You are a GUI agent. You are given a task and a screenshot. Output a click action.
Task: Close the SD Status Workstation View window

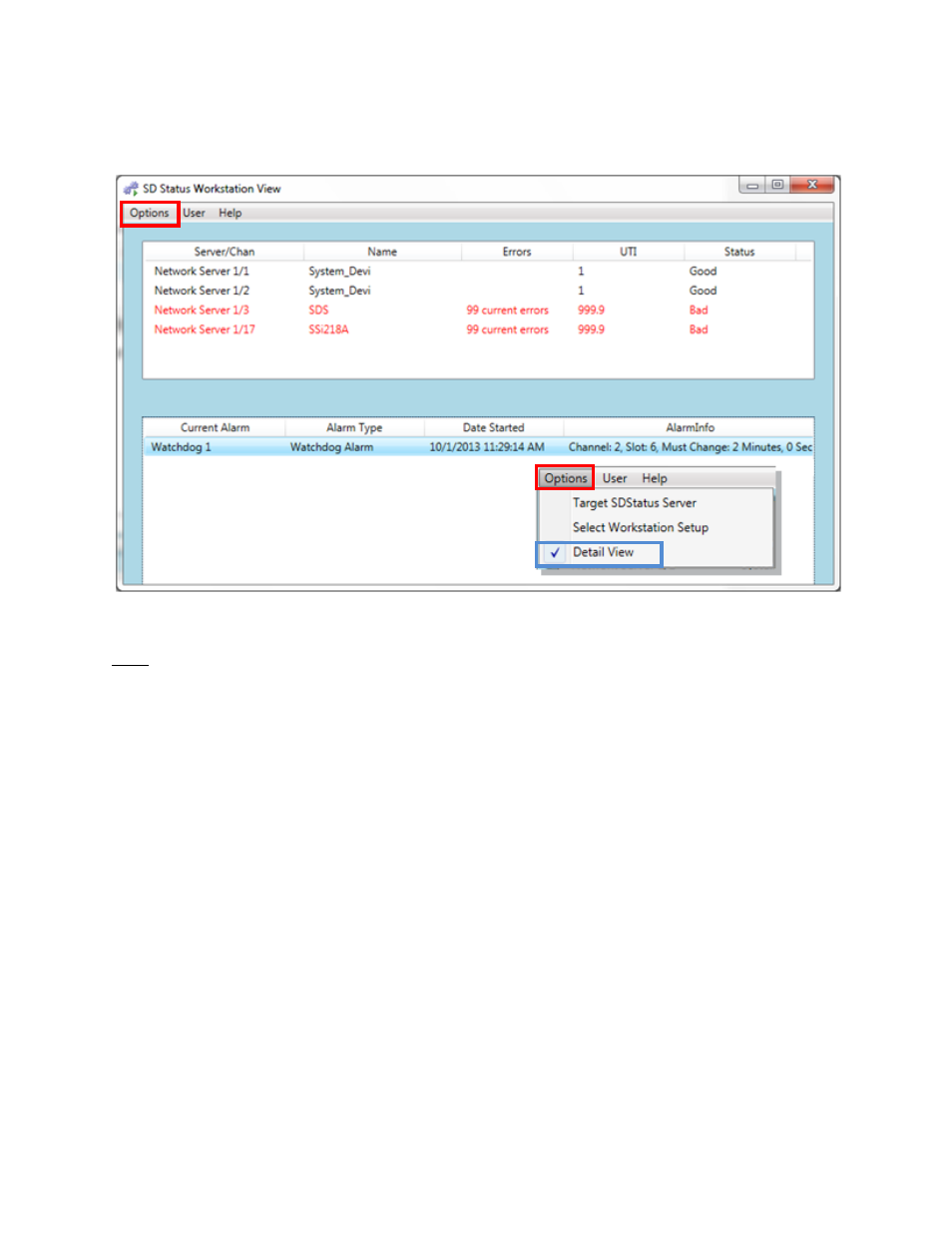813,185
